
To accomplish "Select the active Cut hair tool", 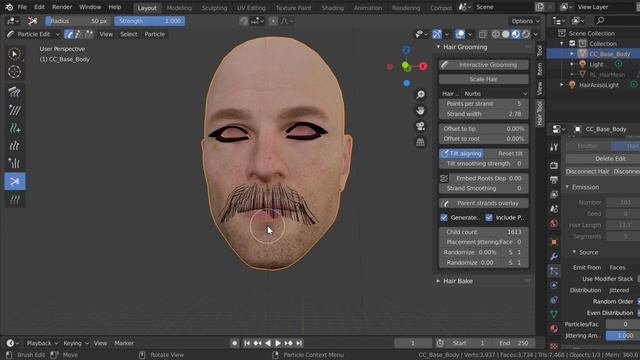I will coord(15,181).
